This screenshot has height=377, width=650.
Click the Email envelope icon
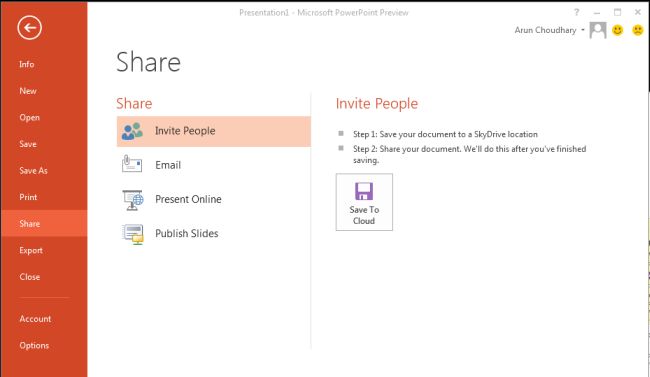[132, 164]
